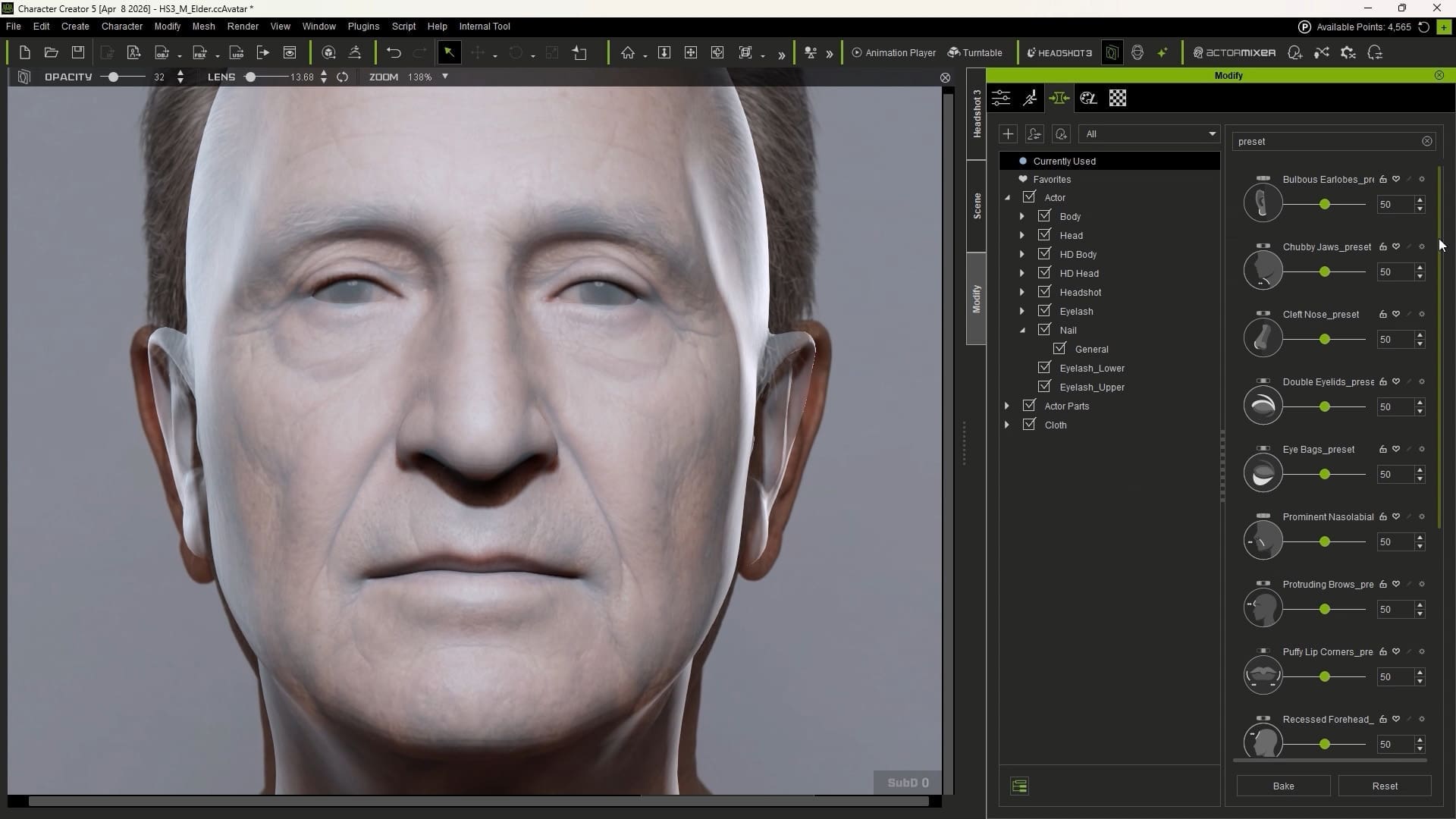This screenshot has width=1456, height=819.
Task: Expand the Headshot tree item
Action: click(1023, 292)
